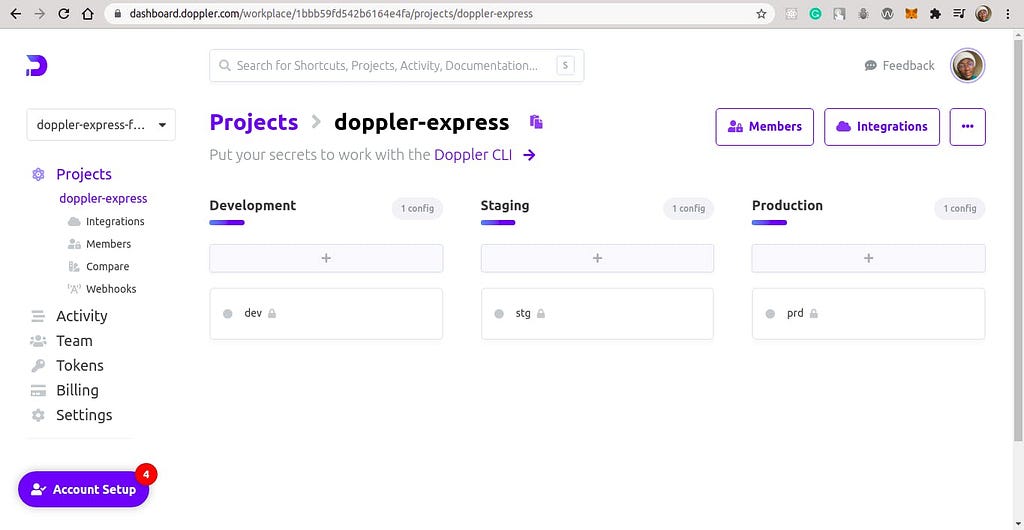This screenshot has height=530, width=1024.
Task: Click the Doppler logo icon
Action: point(37,65)
